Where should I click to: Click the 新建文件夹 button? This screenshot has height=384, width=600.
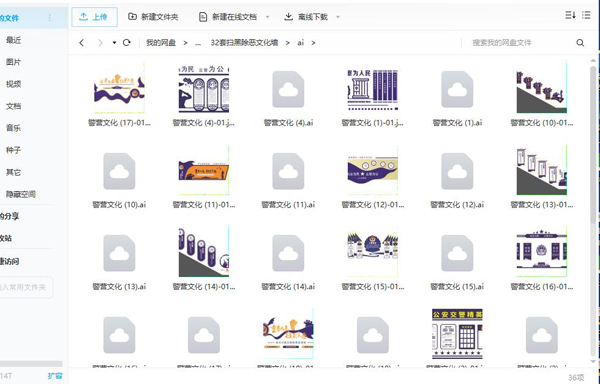[153, 17]
